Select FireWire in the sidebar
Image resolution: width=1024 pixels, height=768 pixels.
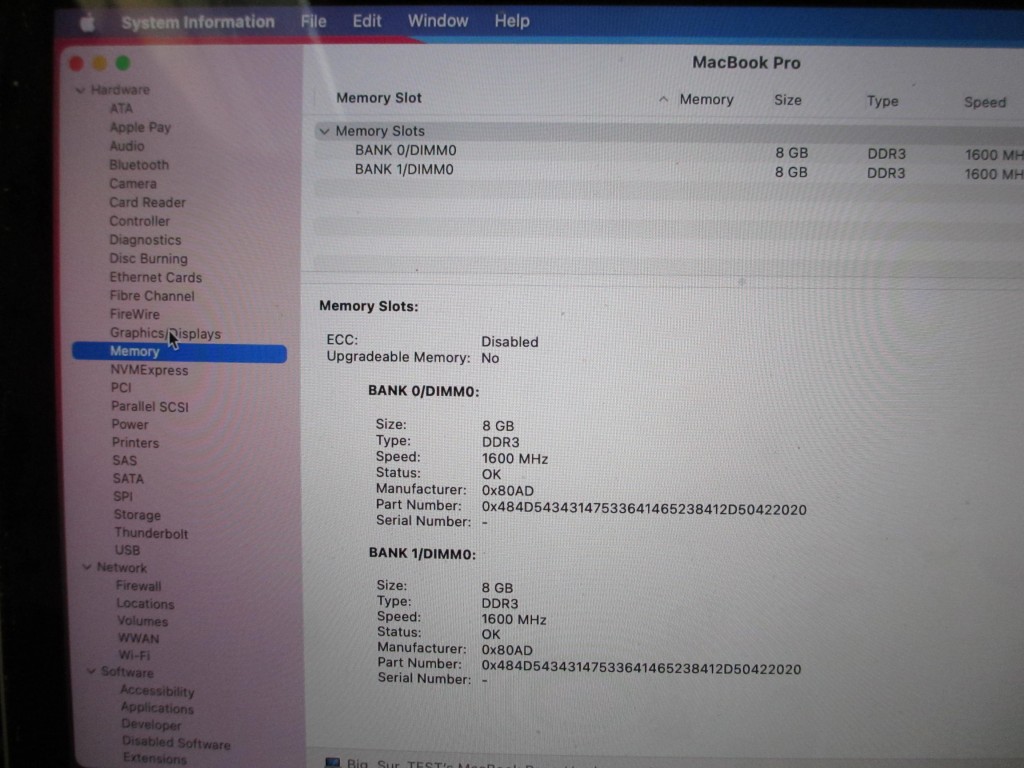click(x=135, y=314)
